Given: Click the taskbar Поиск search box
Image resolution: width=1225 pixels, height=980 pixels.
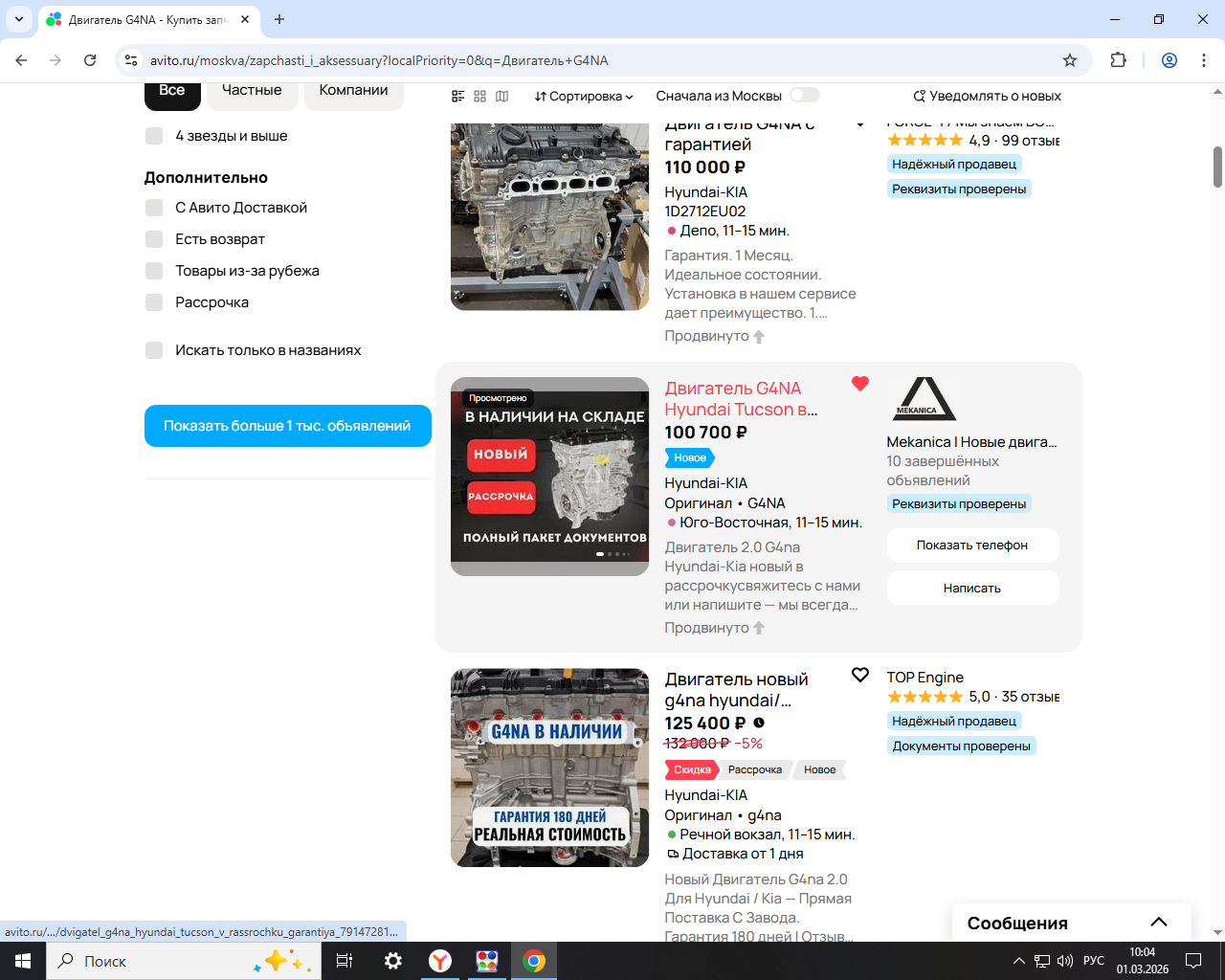Looking at the screenshot, I should [x=182, y=961].
